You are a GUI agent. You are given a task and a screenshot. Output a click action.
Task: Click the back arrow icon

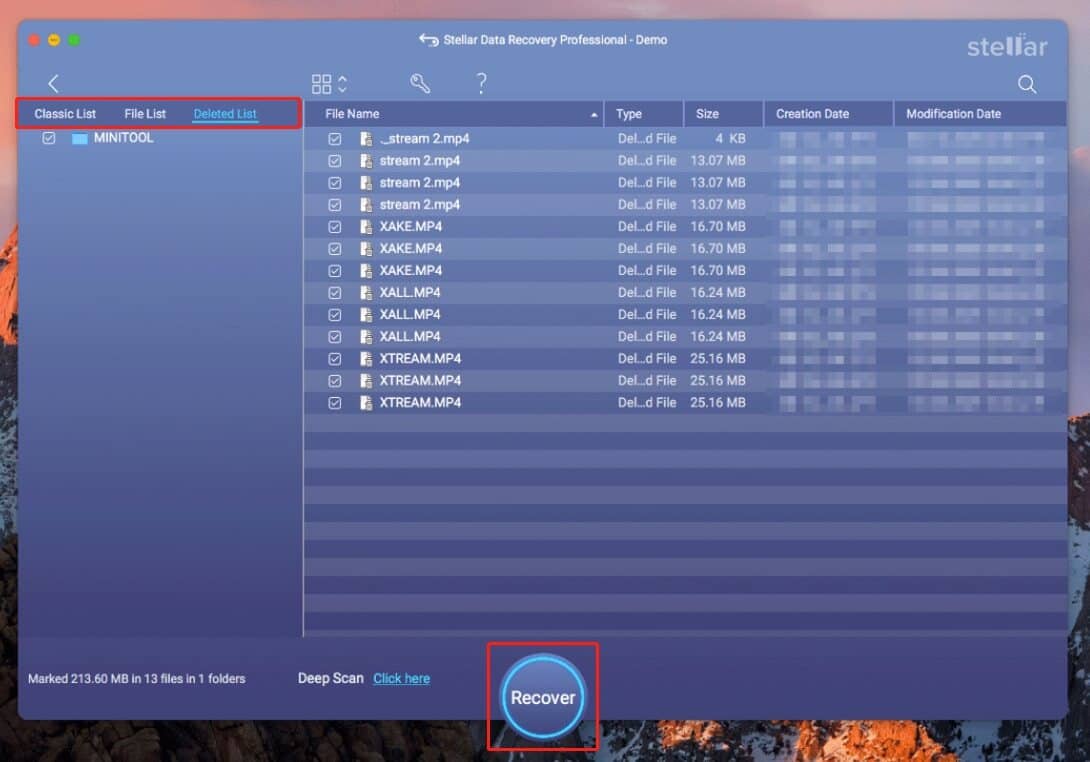coord(54,84)
